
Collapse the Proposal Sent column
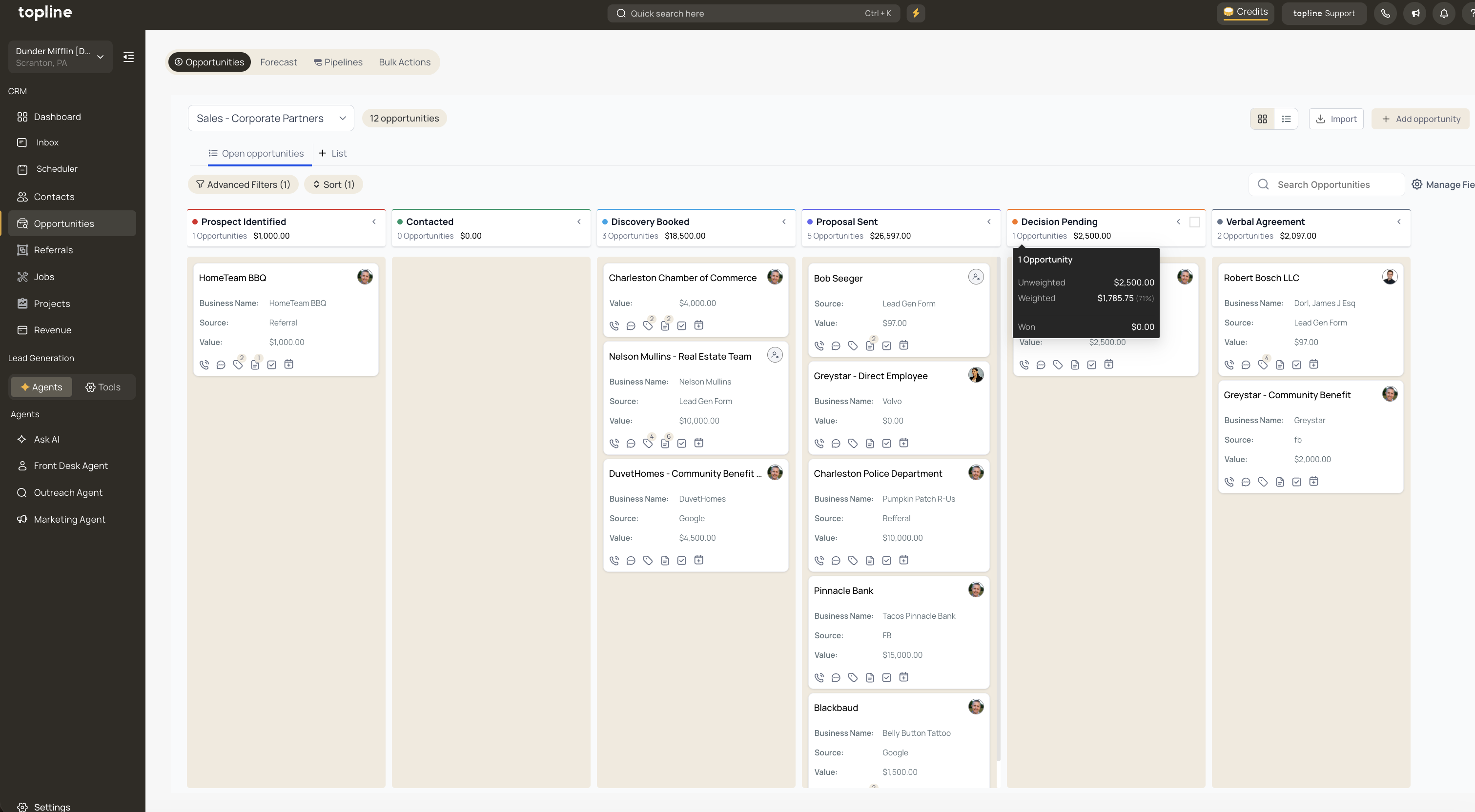[989, 222]
